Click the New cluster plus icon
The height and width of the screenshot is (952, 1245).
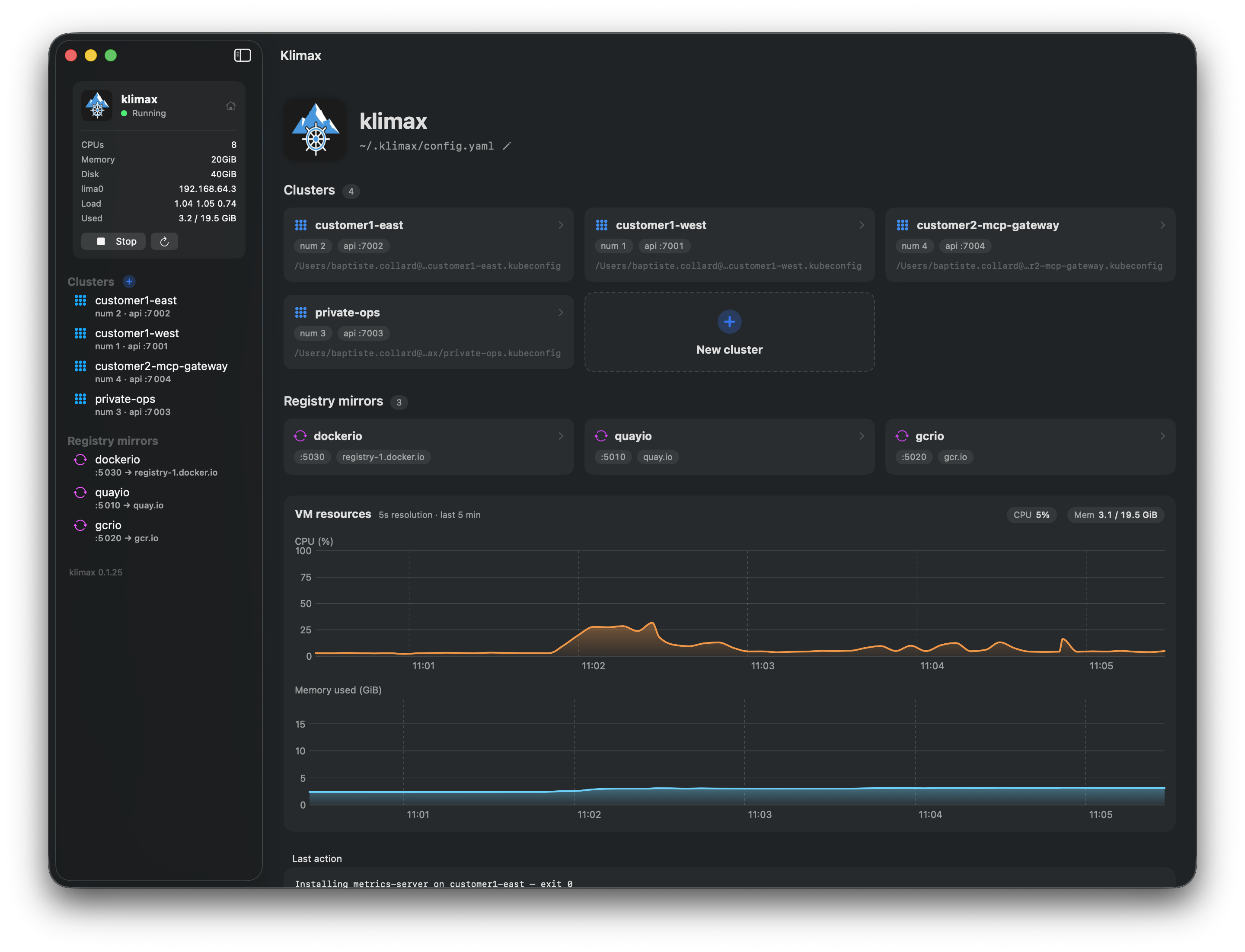[730, 322]
